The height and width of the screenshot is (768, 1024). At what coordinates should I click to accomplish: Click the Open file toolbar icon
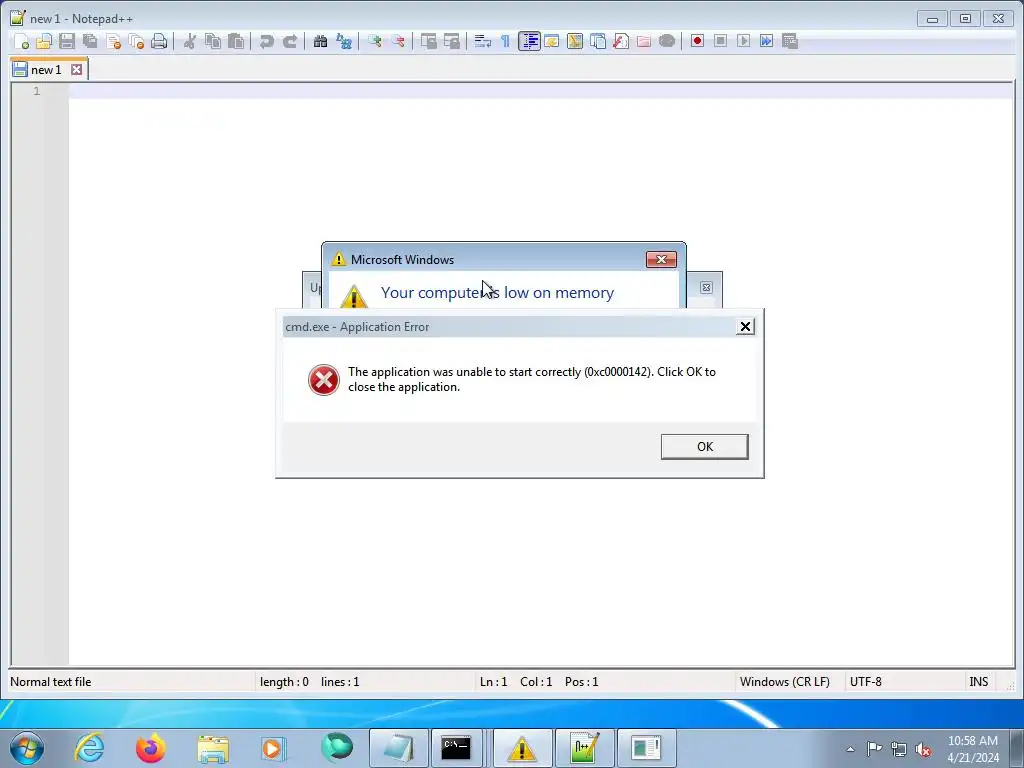(x=44, y=42)
